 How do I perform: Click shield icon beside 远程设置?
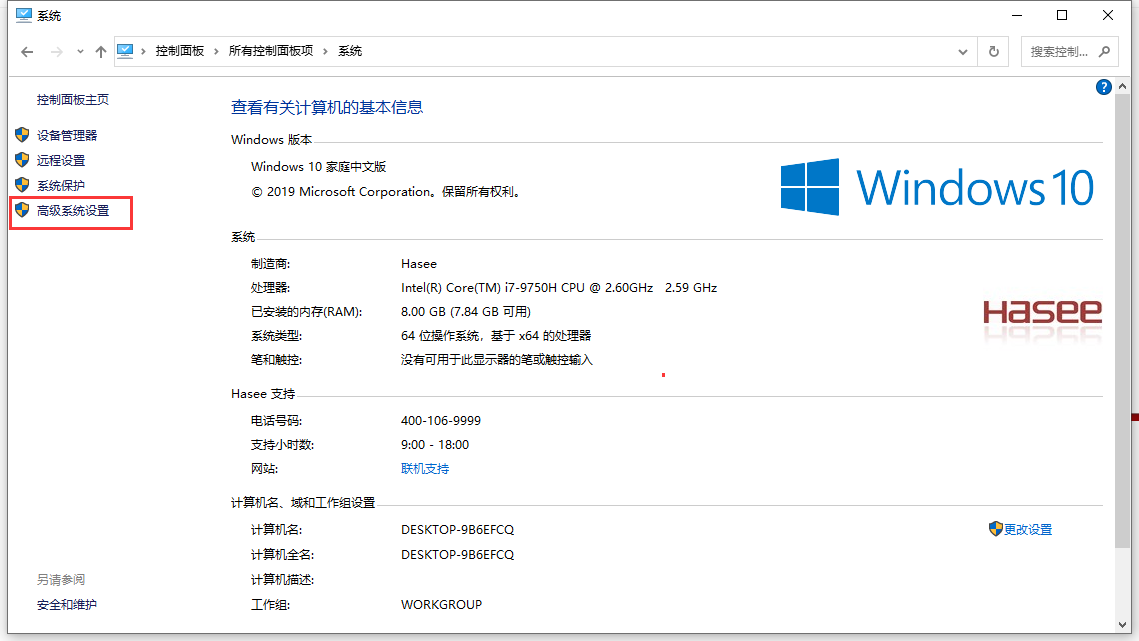(22, 160)
